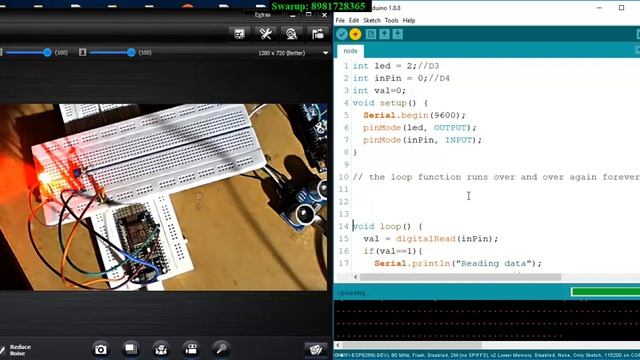Click the webcam video preview

[163, 197]
